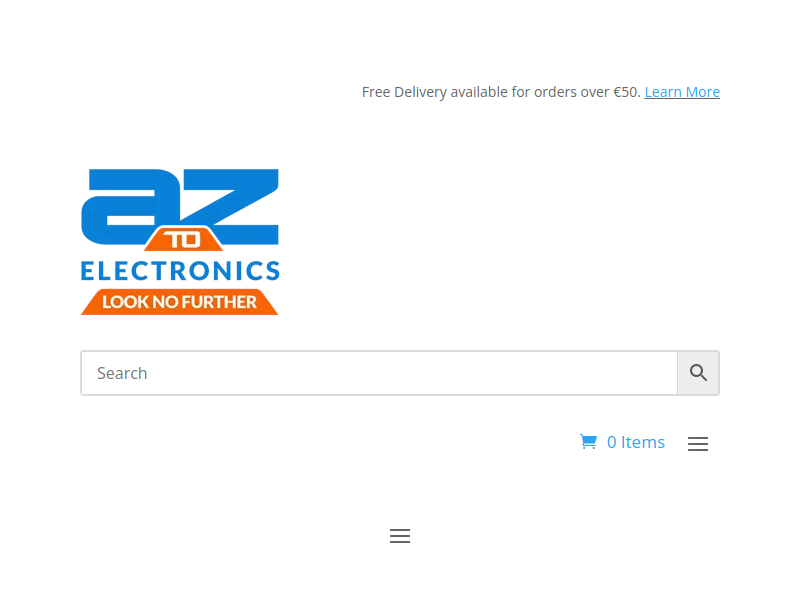
Task: Click the orange TO badge in the logo
Action: (184, 239)
